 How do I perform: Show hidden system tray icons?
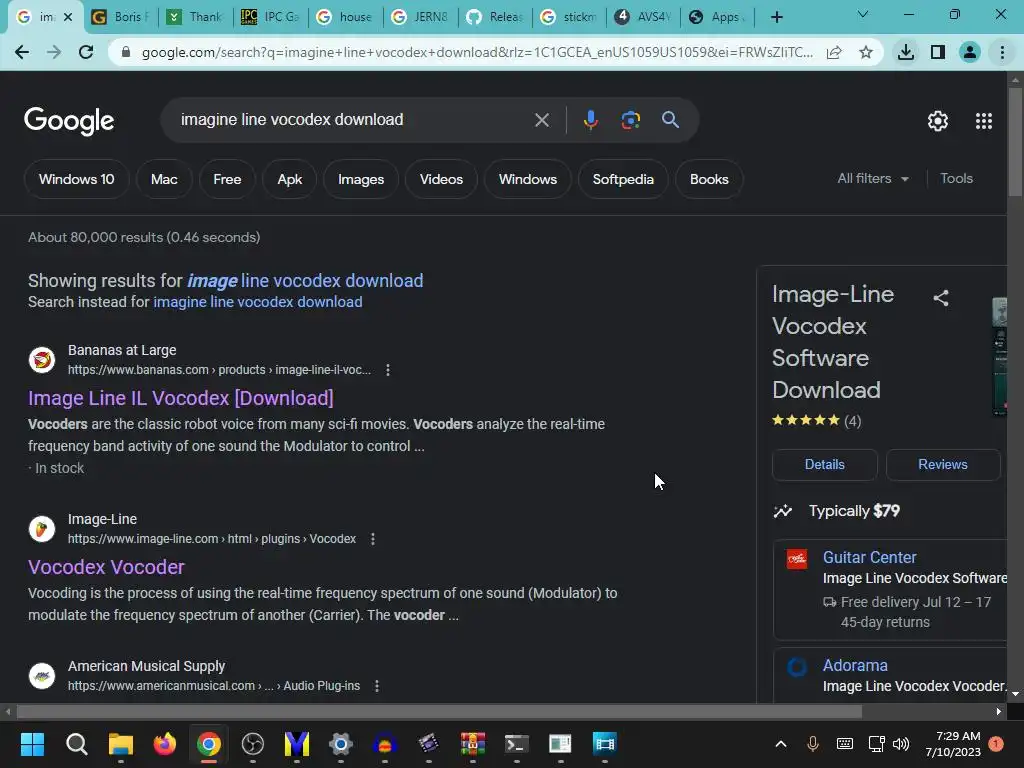tap(780, 744)
